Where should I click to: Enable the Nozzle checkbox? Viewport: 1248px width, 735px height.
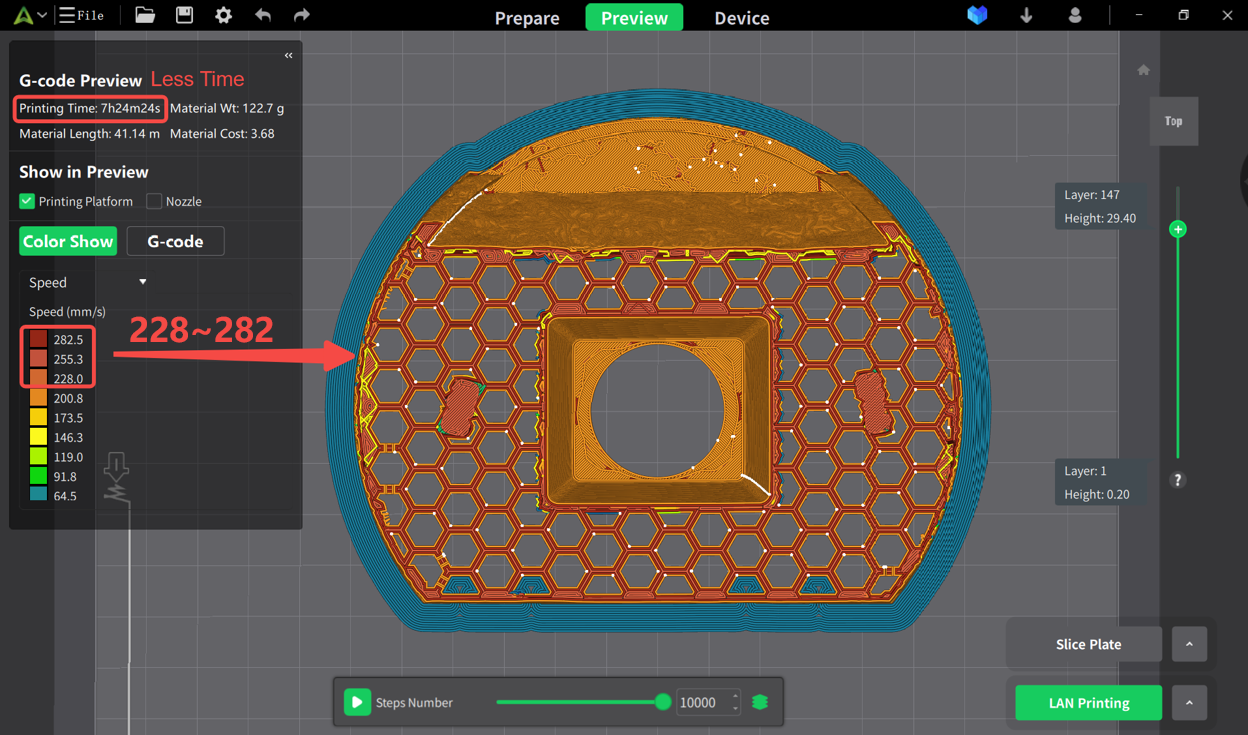154,201
